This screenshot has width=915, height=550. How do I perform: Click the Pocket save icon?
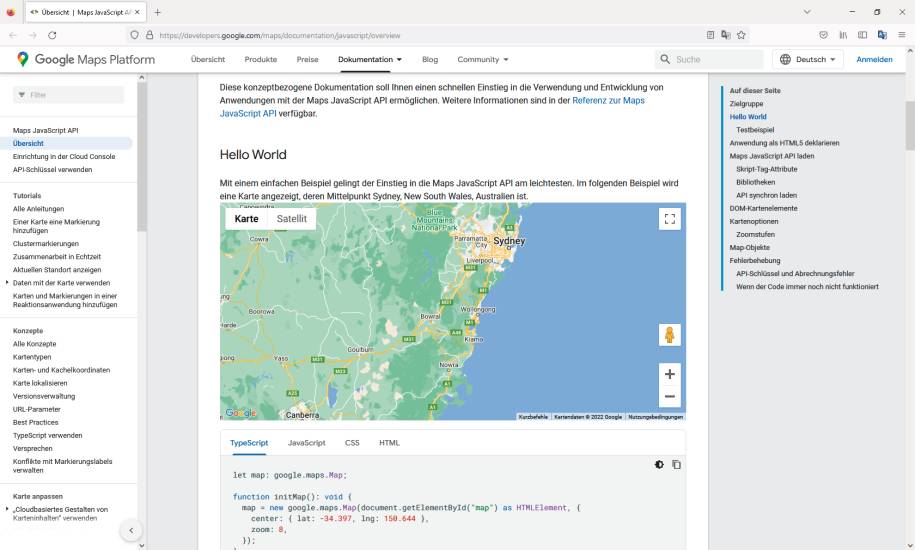pyautogui.click(x=823, y=35)
